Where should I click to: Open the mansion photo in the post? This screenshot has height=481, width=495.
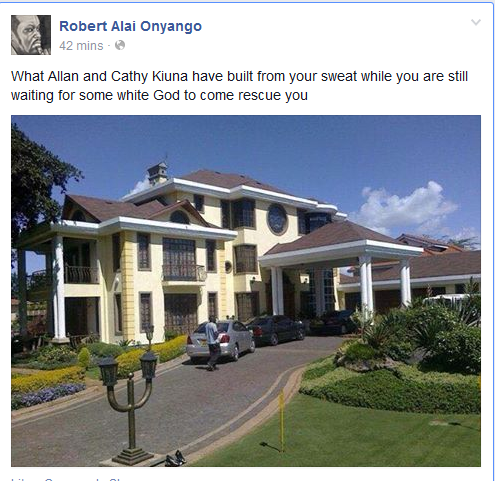pyautogui.click(x=246, y=291)
